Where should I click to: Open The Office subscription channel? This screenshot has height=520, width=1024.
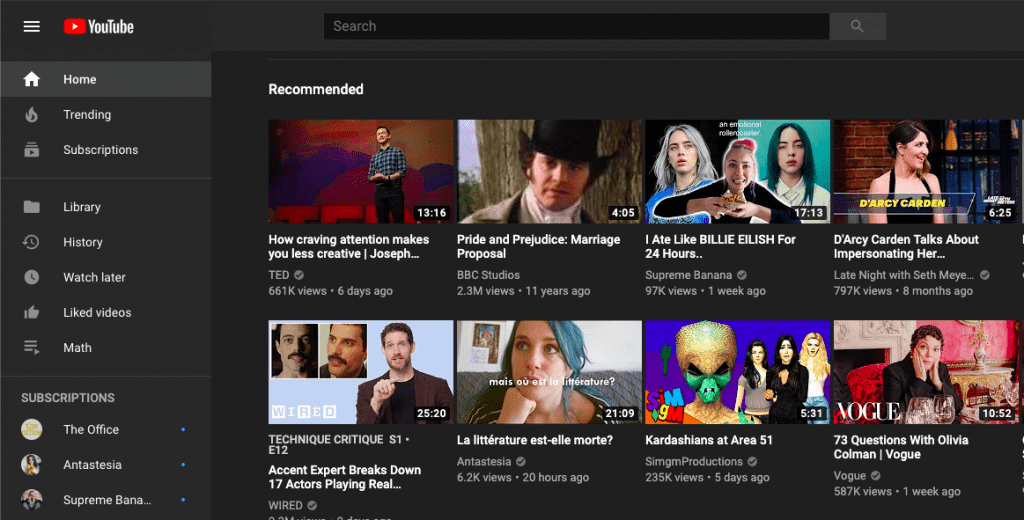pos(90,430)
